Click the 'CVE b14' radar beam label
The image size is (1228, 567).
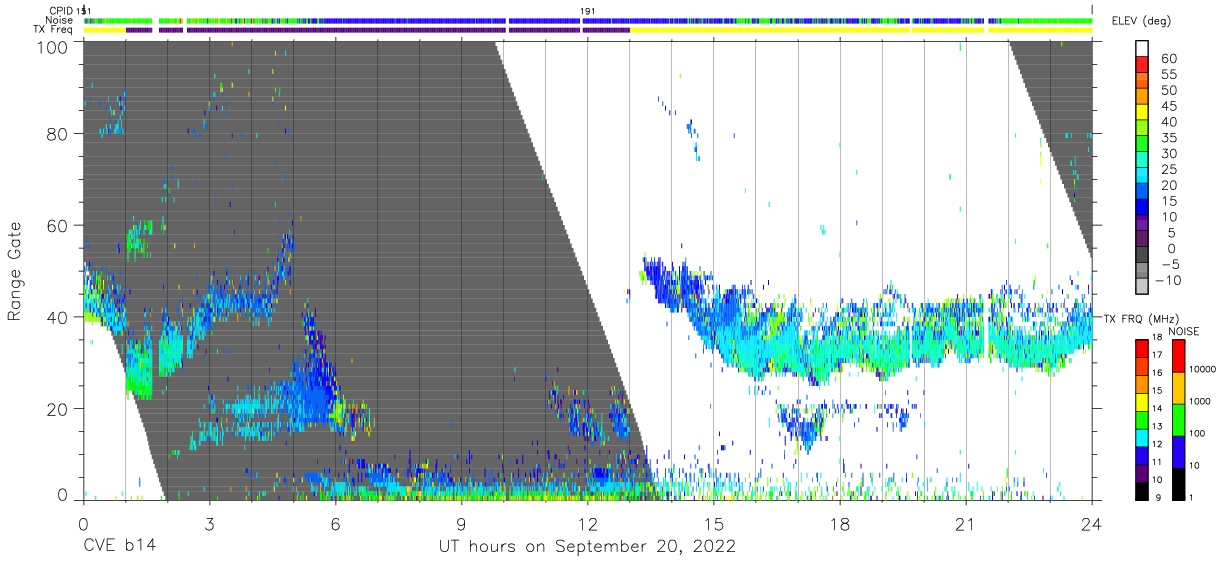pyautogui.click(x=119, y=546)
